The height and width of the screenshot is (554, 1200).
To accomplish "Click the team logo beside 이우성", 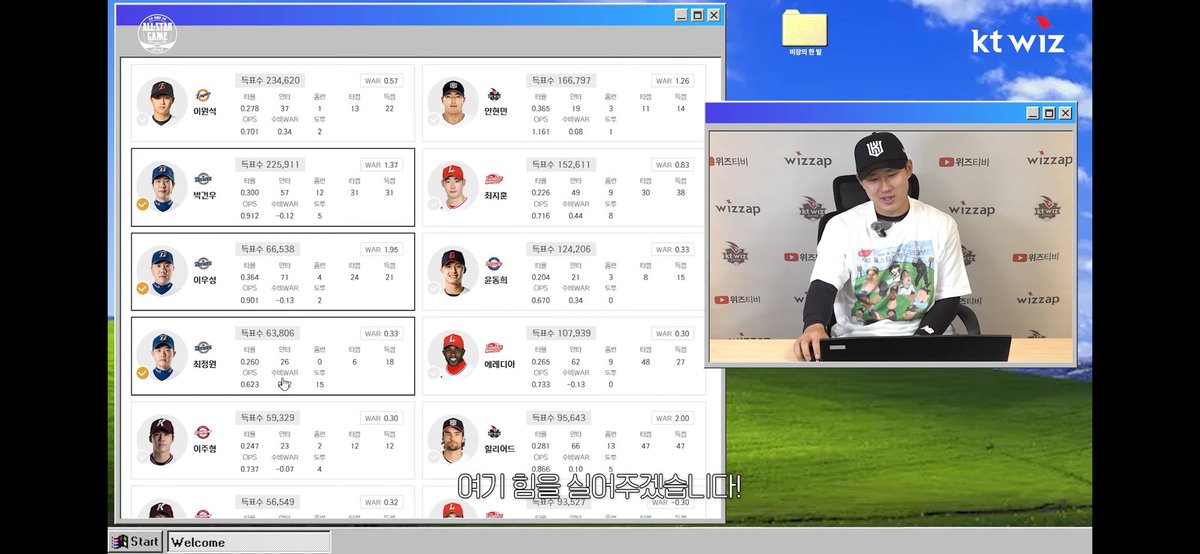I will click(202, 263).
